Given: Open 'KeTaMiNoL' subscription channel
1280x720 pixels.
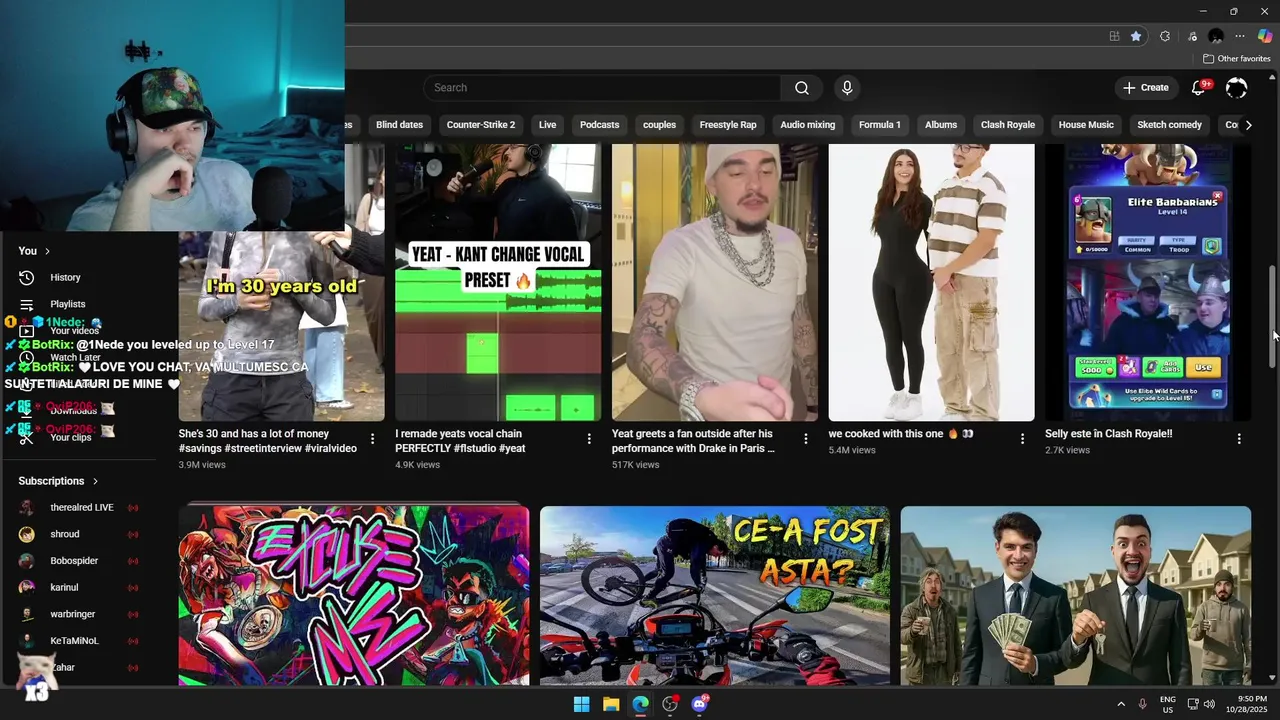Looking at the screenshot, I should 80,641.
